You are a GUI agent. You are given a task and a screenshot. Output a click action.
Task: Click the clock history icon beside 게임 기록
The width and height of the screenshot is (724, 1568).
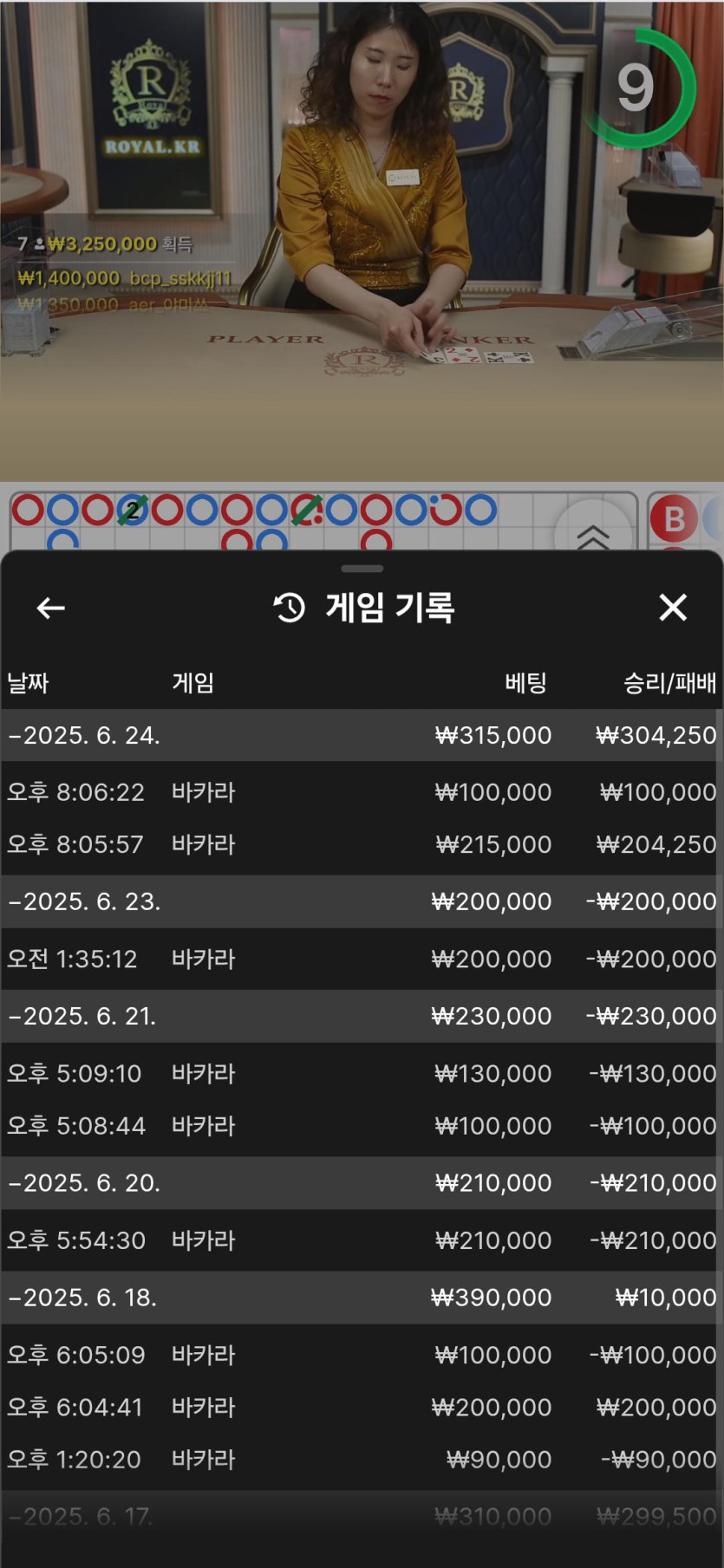point(290,608)
